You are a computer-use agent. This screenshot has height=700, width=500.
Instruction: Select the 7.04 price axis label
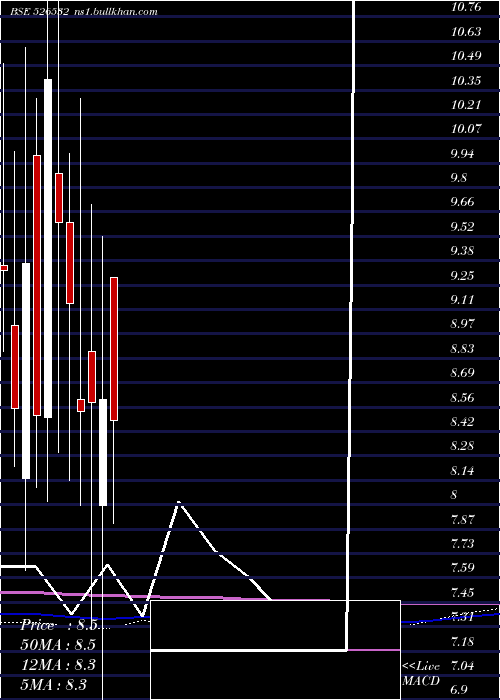tap(462, 666)
